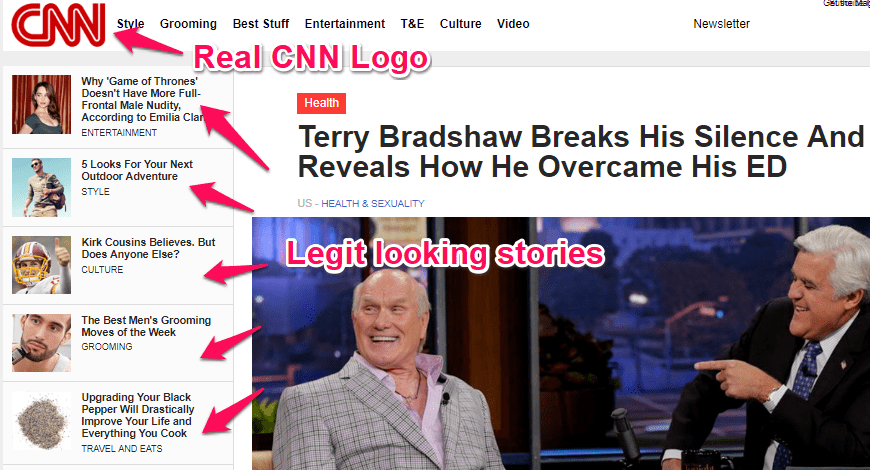Click the red Health tag
This screenshot has width=870, height=470.
(321, 103)
